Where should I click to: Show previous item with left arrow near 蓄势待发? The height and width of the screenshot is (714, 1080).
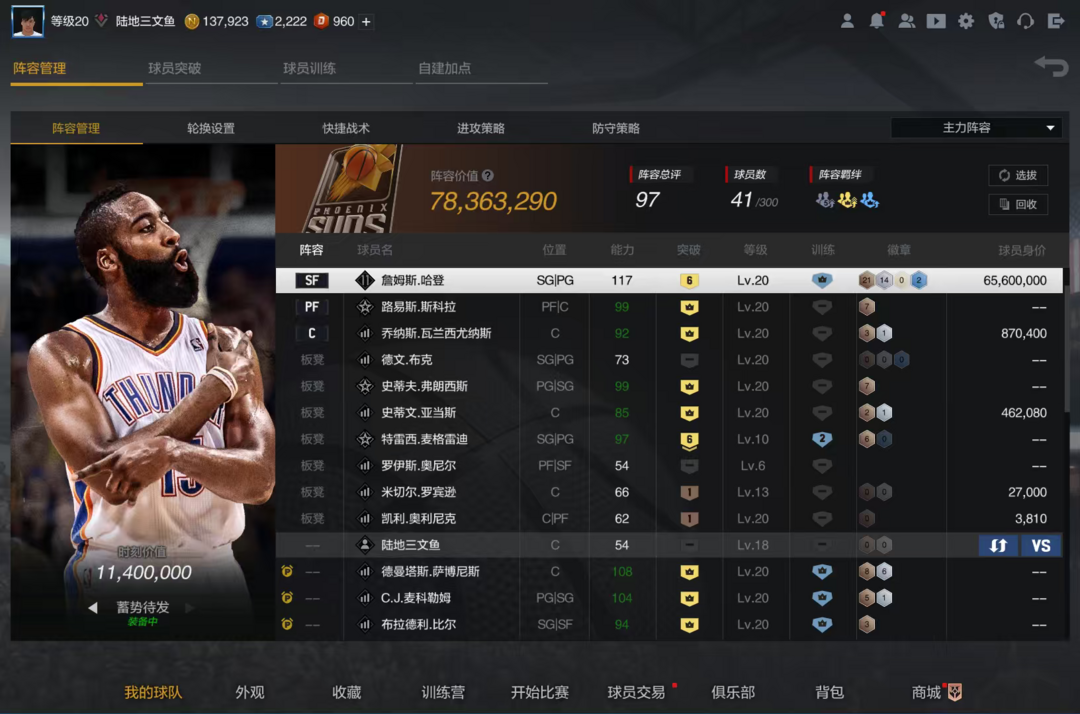[x=92, y=607]
